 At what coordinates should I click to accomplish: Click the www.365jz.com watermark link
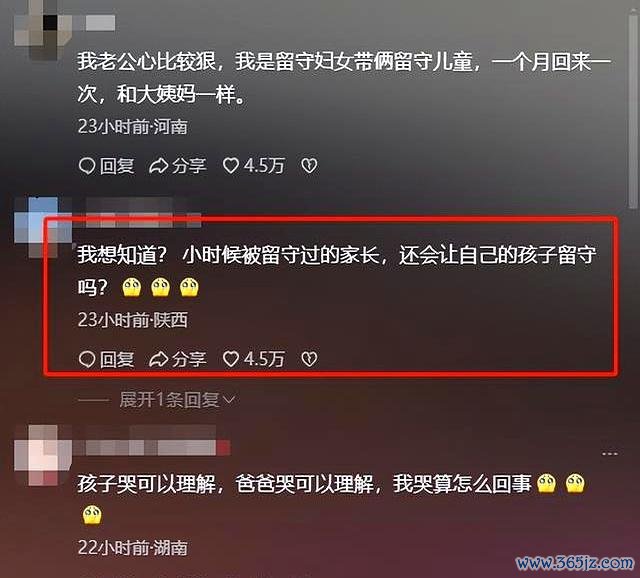click(x=575, y=563)
